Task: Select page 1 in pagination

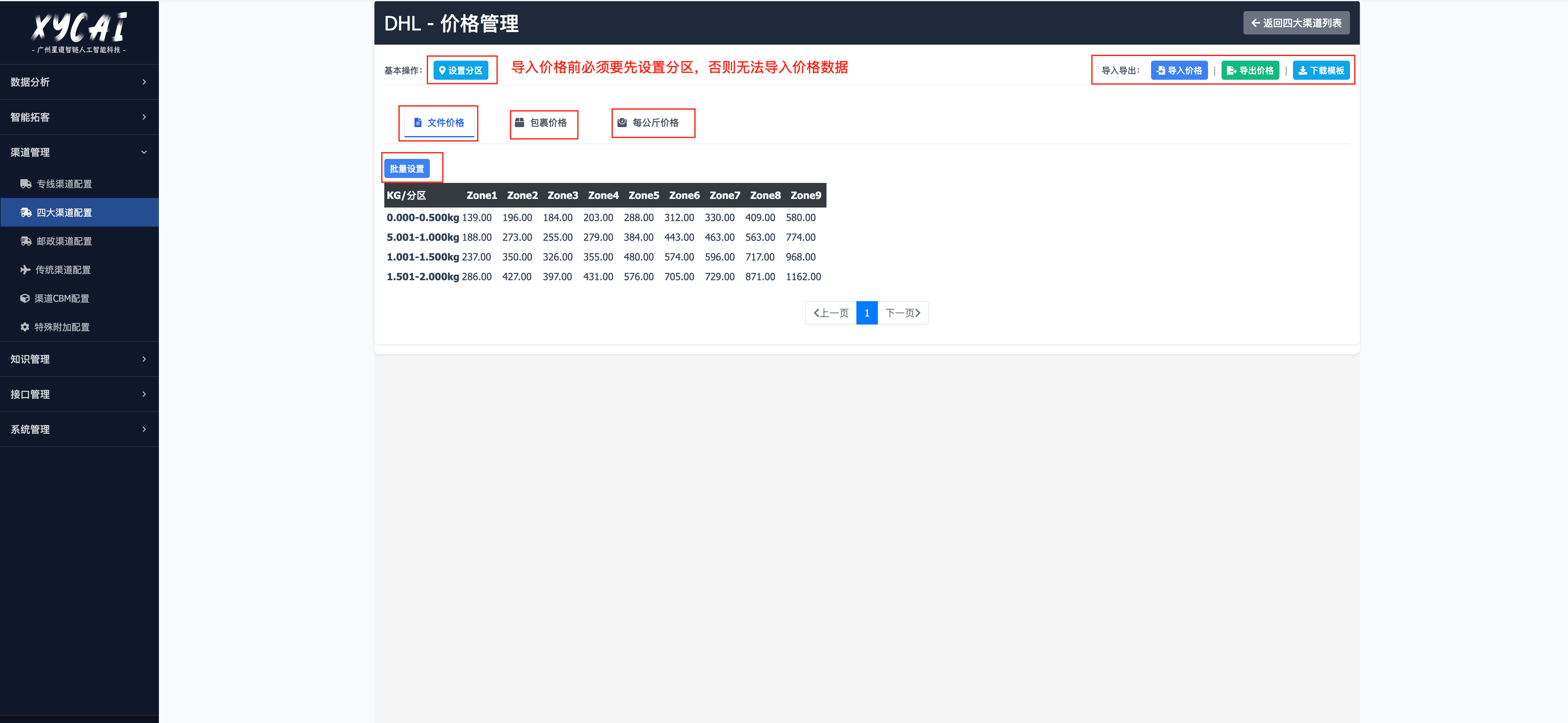Action: coord(867,313)
